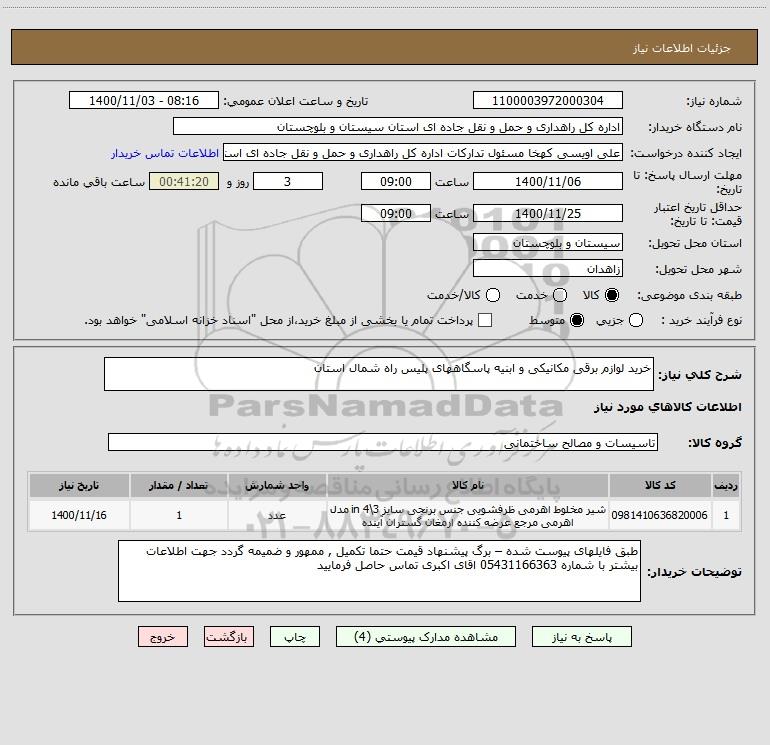Click the ردیف column header

tap(726, 485)
